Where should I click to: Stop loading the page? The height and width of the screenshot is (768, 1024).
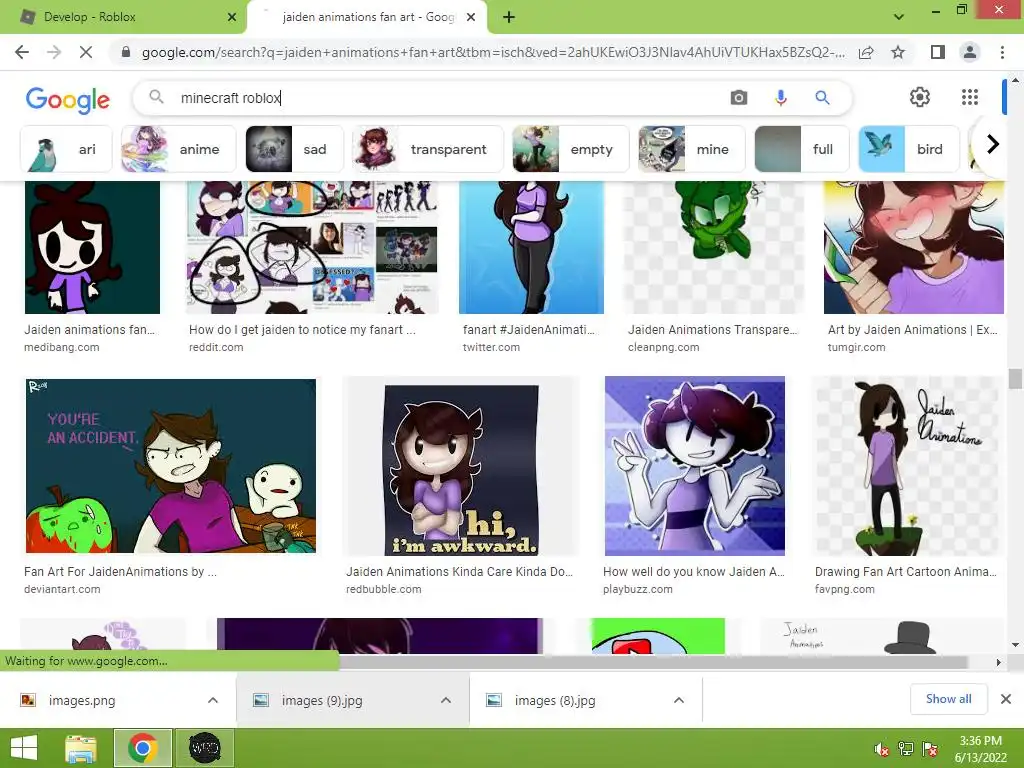click(x=86, y=52)
